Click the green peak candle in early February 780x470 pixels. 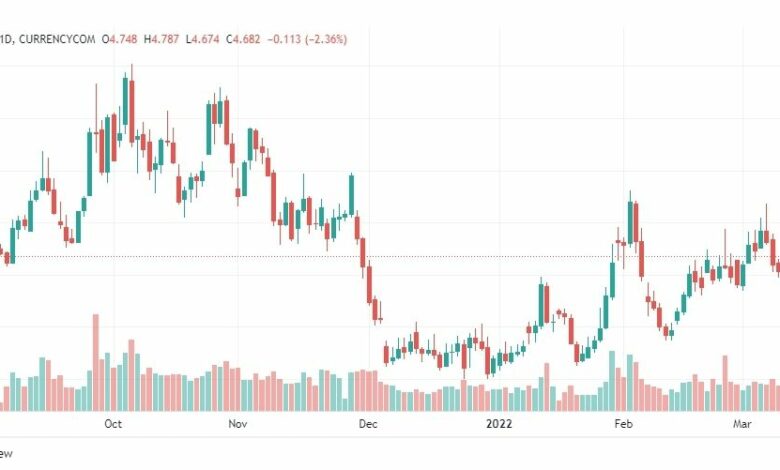coord(630,222)
